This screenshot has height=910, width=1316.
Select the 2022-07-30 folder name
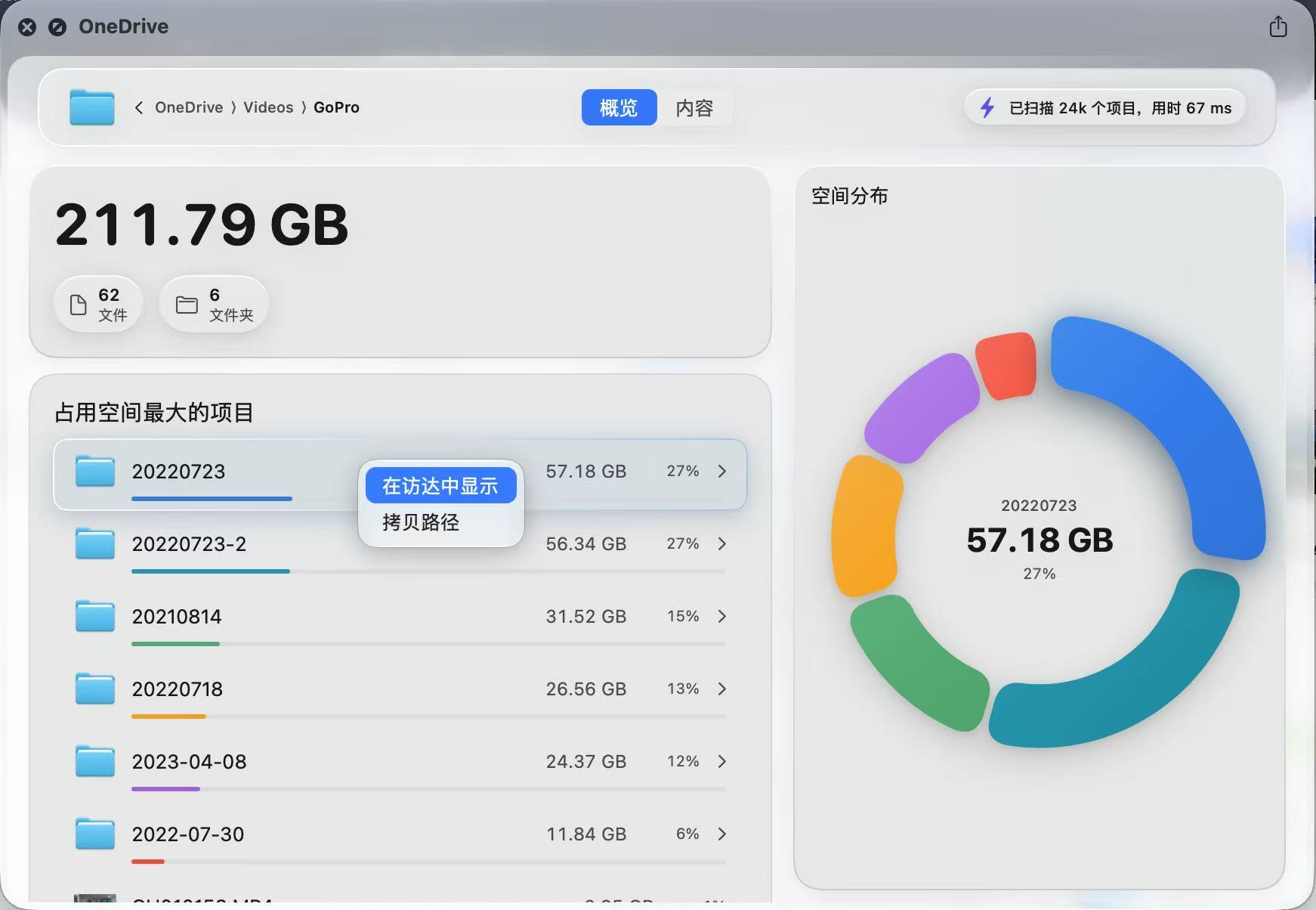point(188,834)
